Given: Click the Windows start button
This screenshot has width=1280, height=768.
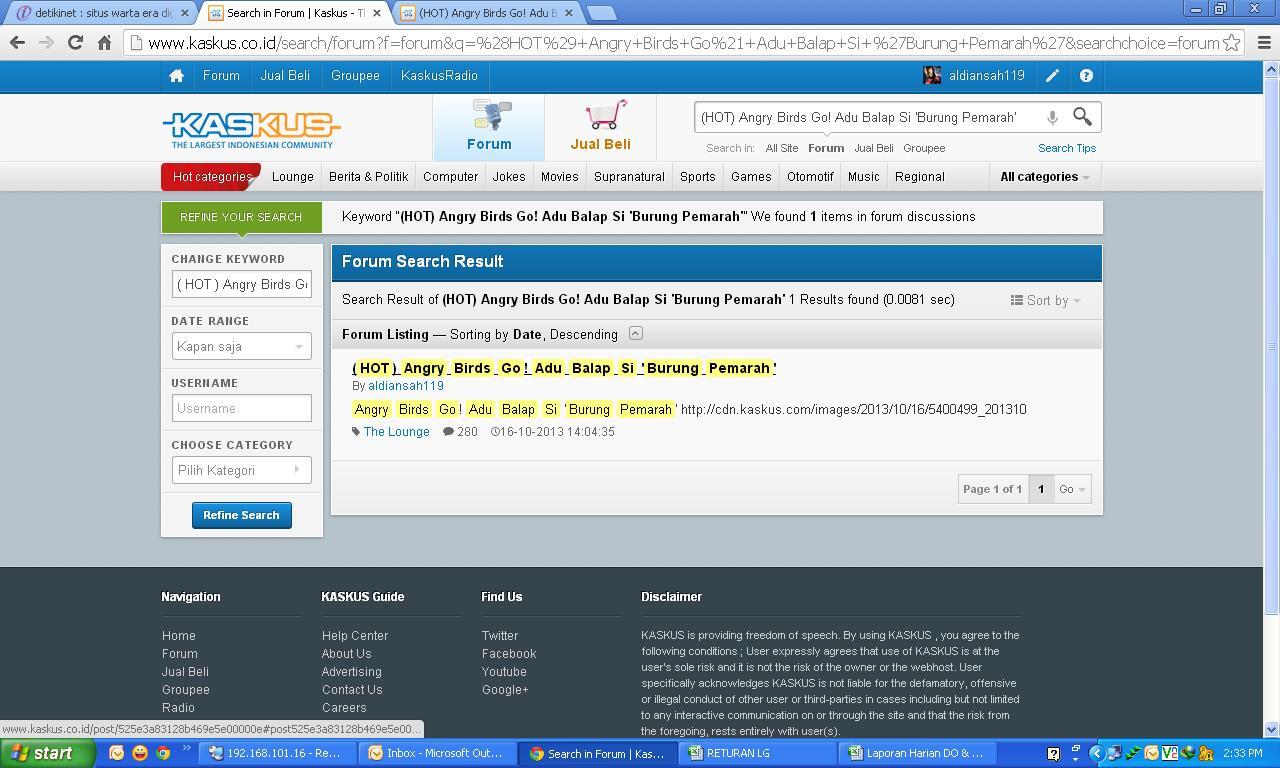Looking at the screenshot, I should (47, 753).
